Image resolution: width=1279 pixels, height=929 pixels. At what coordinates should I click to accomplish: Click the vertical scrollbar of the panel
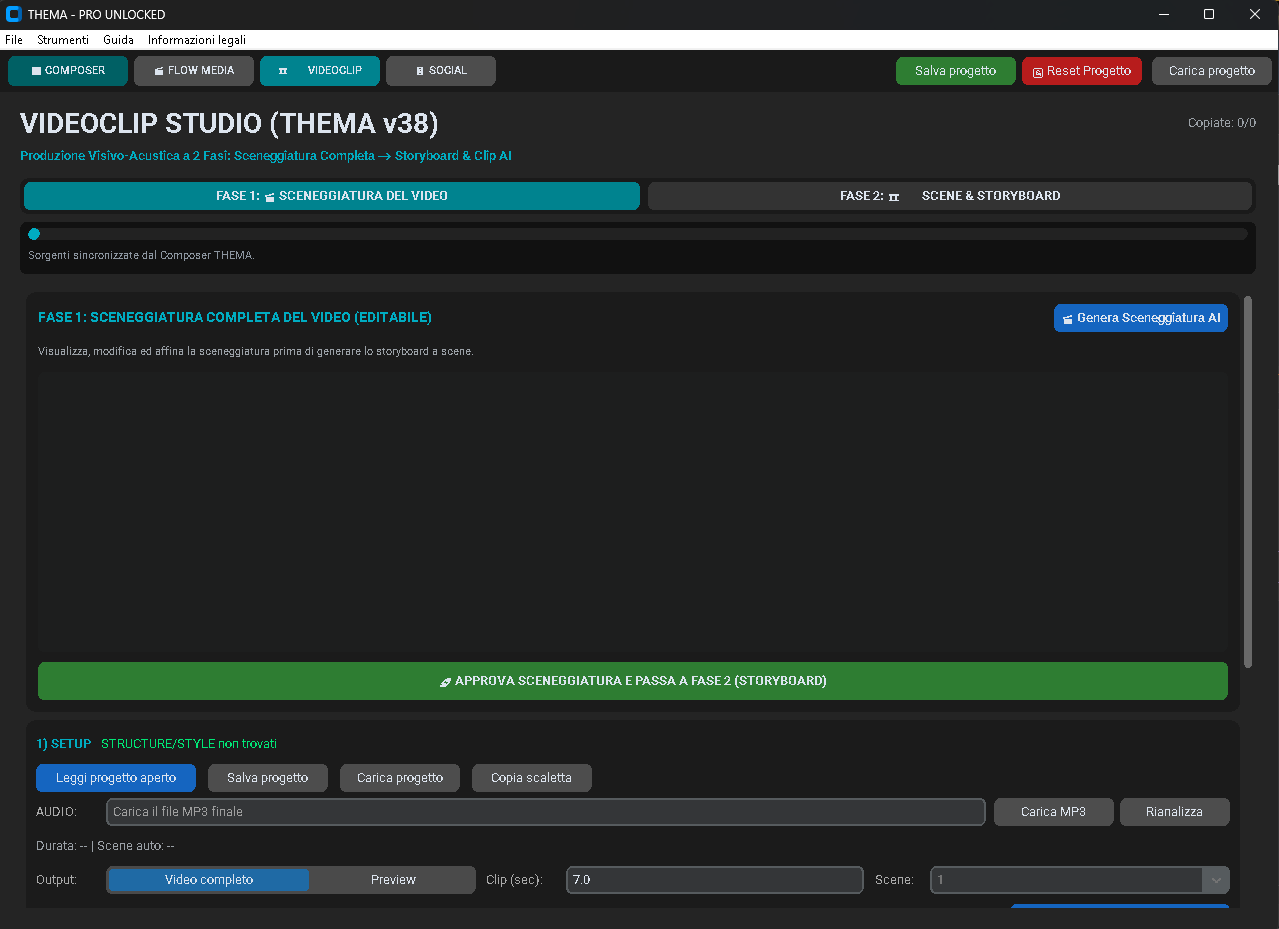1248,482
